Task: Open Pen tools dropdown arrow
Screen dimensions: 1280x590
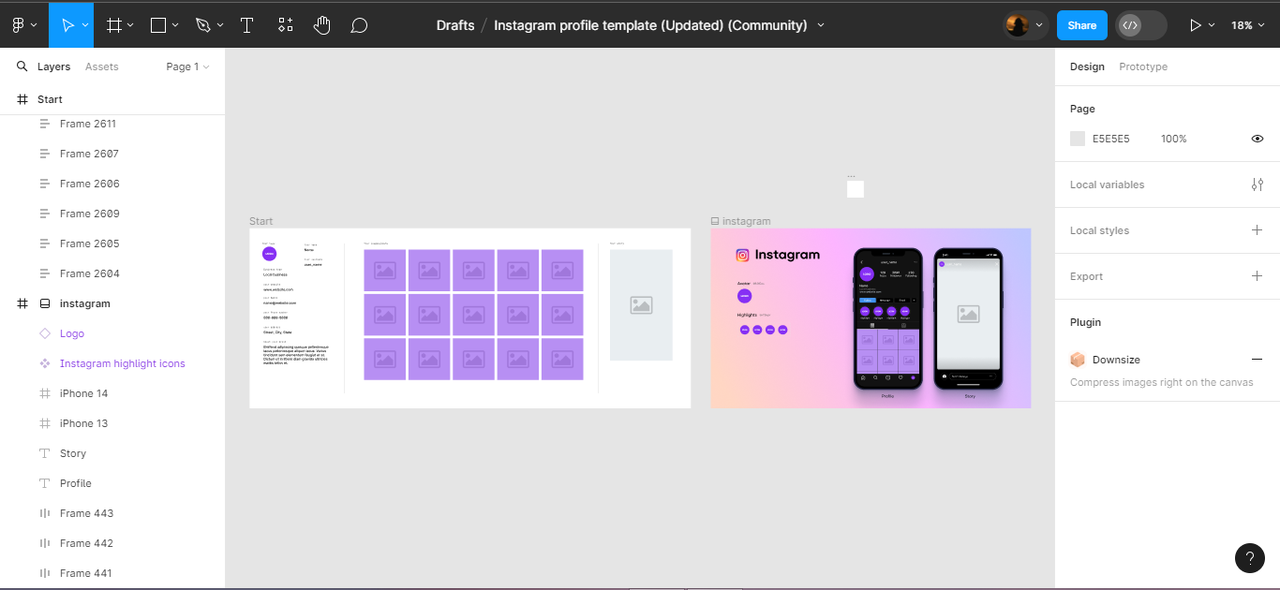Action: [220, 25]
